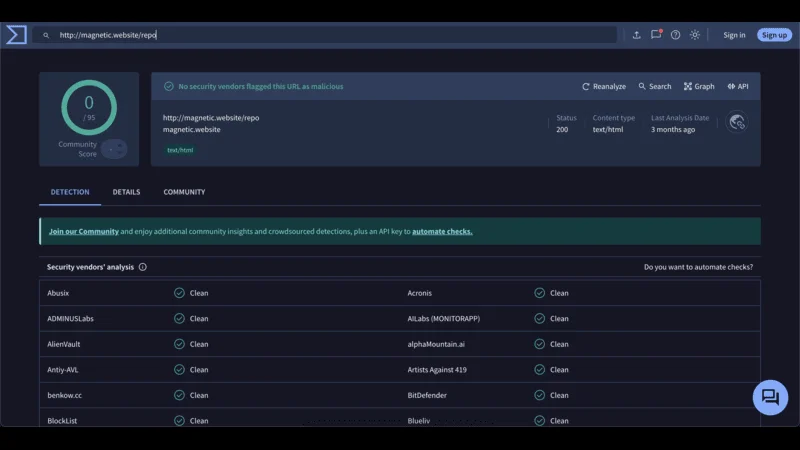Select the DETECTION tab
Viewport: 800px width, 450px height.
[x=70, y=192]
